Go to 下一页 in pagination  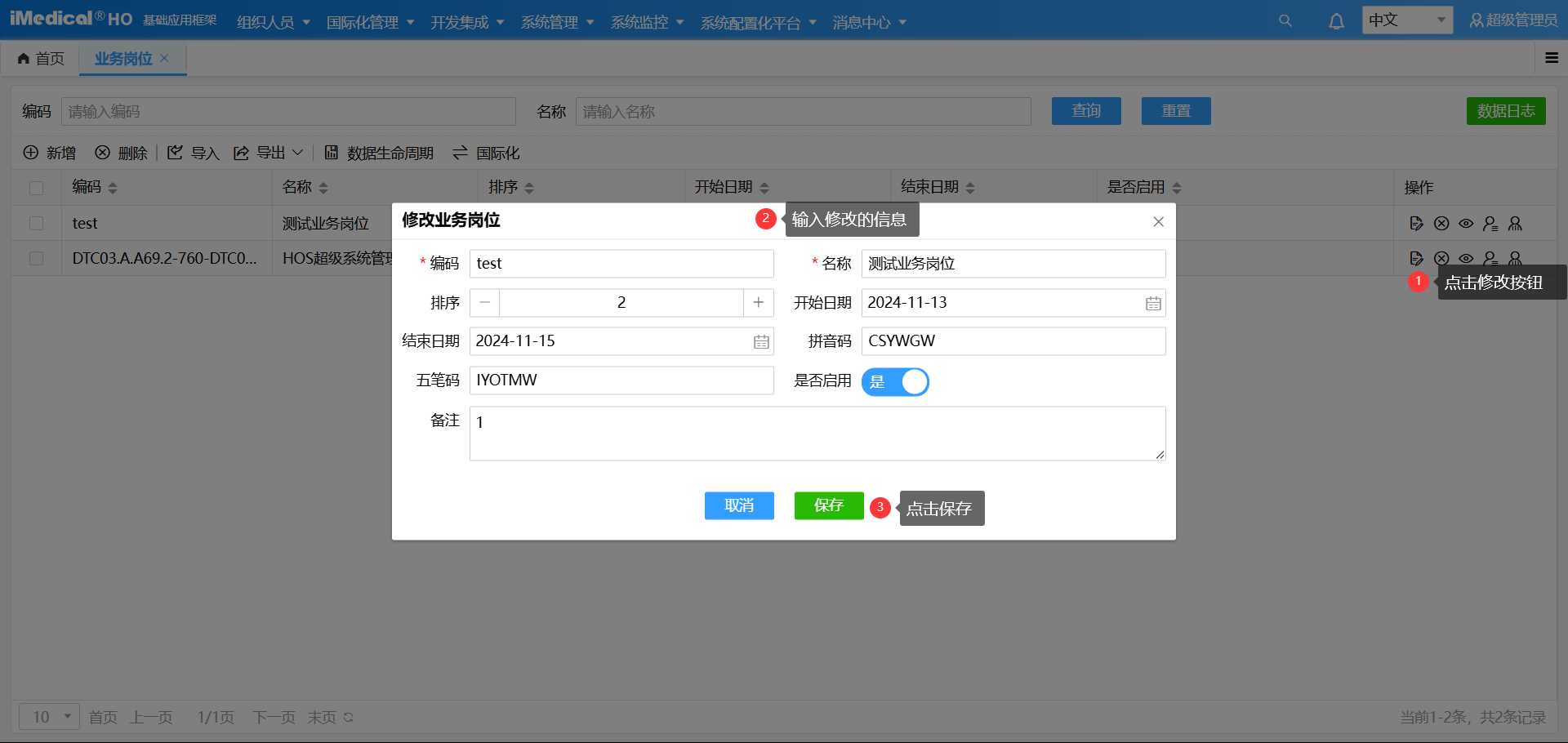point(274,717)
